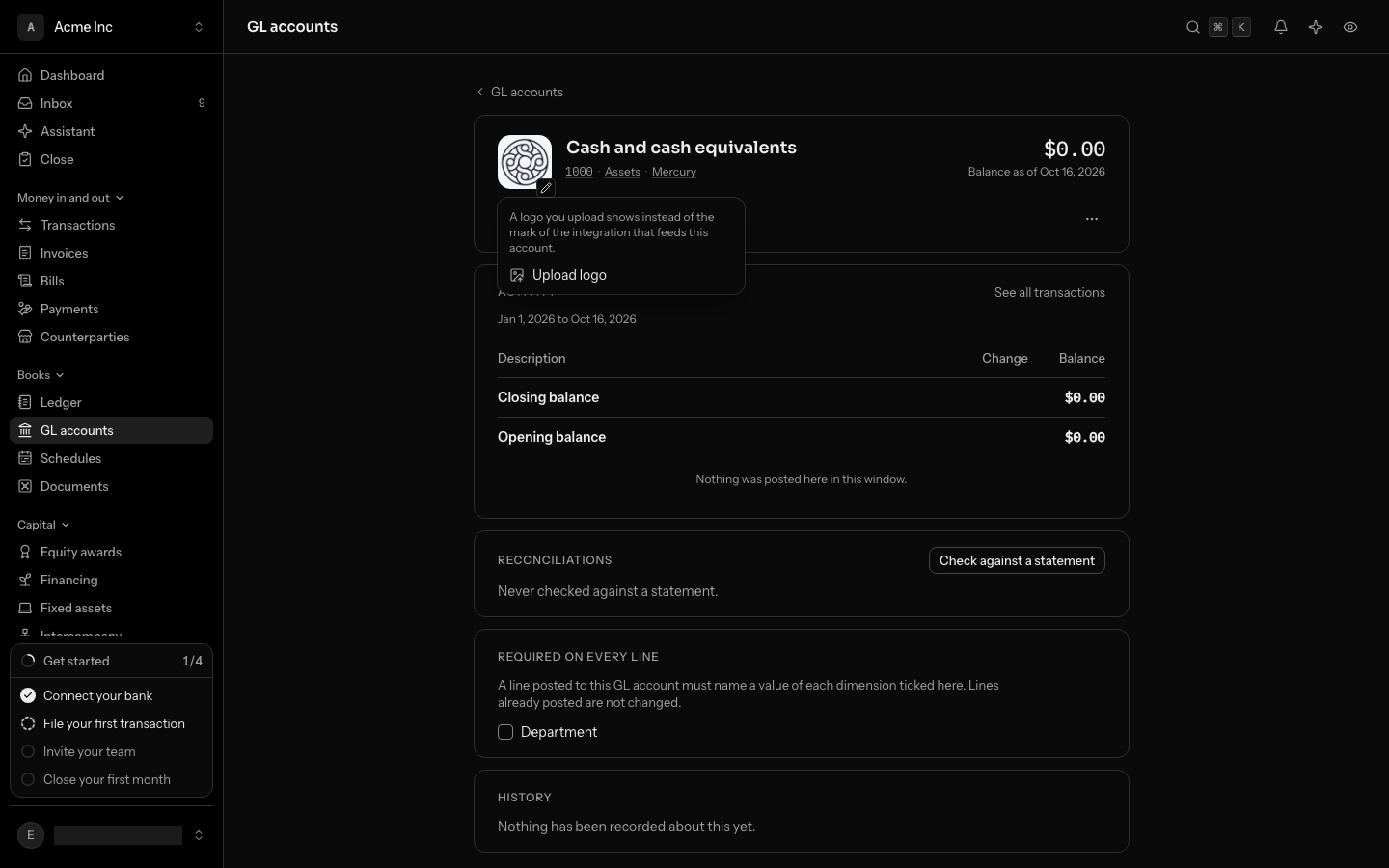Select Connect your bank step
The height and width of the screenshot is (868, 1389).
pos(111,695)
